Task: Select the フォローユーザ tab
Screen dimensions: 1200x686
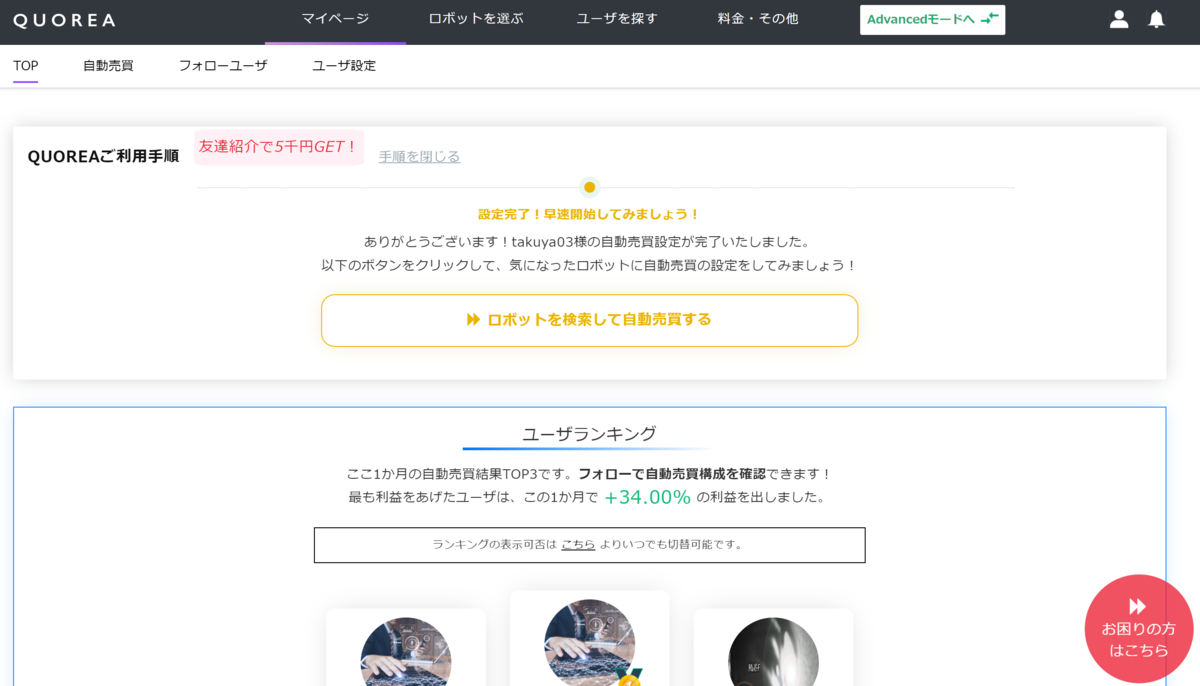Action: pyautogui.click(x=223, y=66)
